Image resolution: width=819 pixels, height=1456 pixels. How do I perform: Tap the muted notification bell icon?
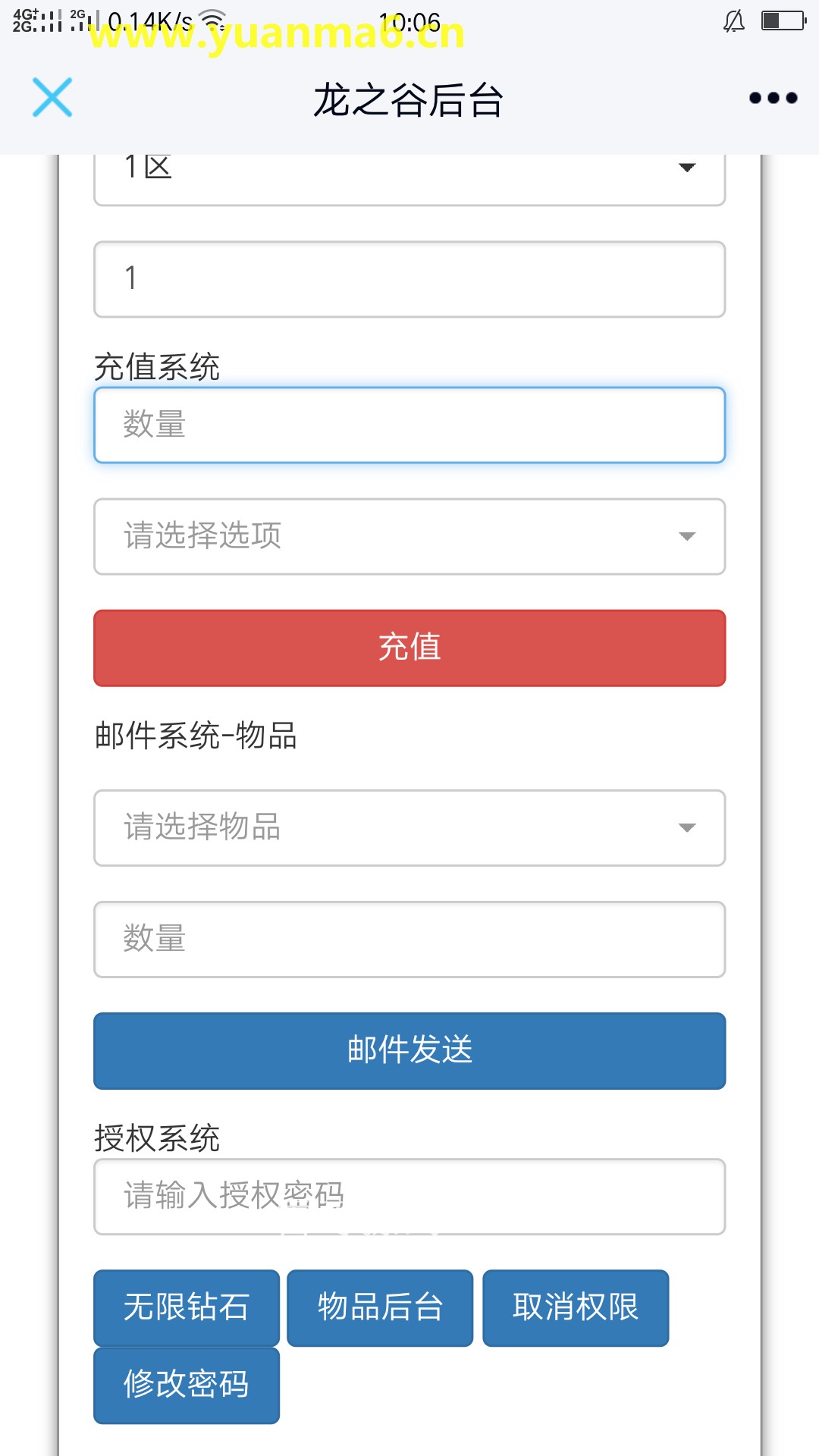pos(733,21)
